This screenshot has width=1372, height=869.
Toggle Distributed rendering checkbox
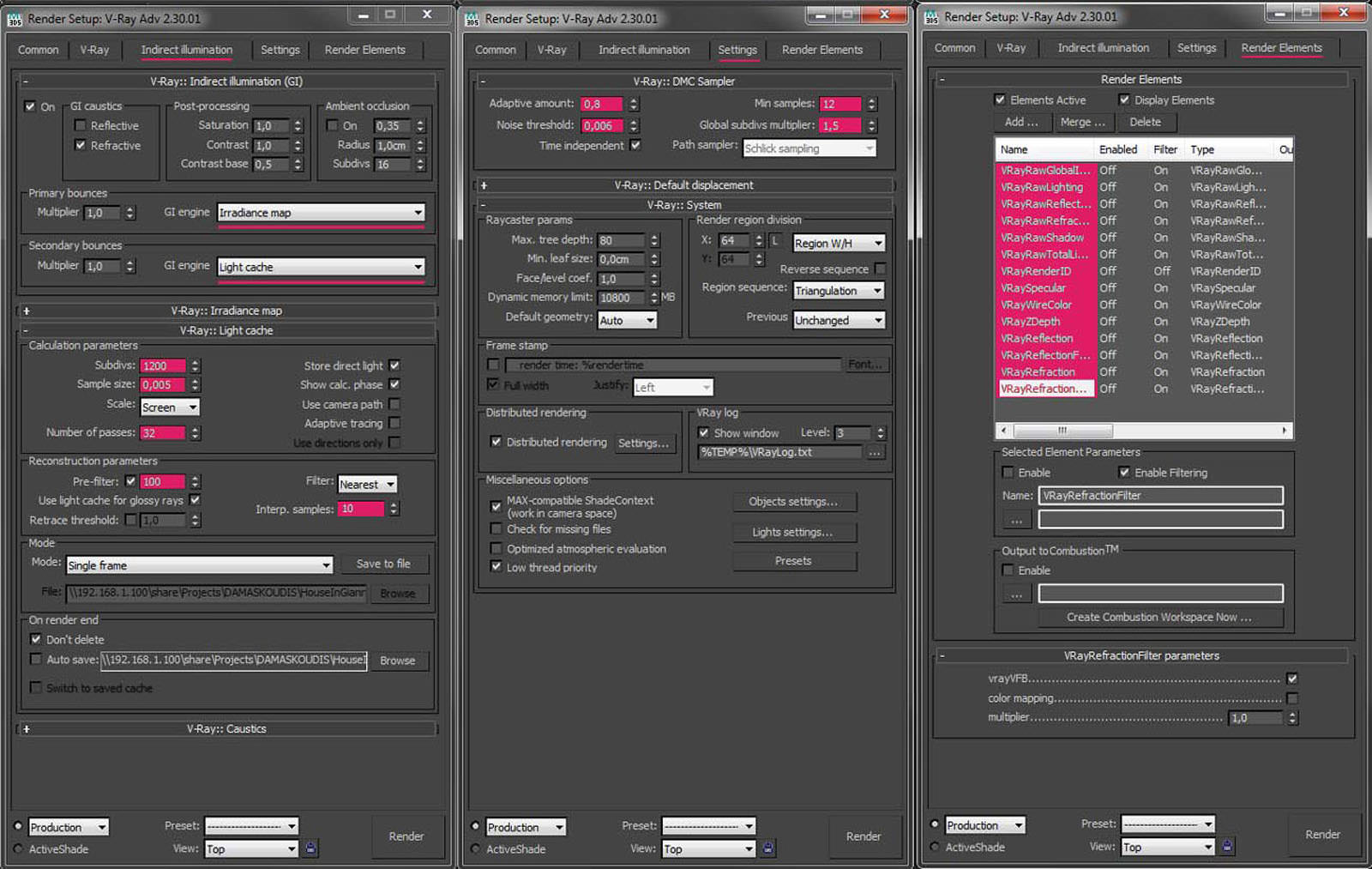(x=496, y=442)
